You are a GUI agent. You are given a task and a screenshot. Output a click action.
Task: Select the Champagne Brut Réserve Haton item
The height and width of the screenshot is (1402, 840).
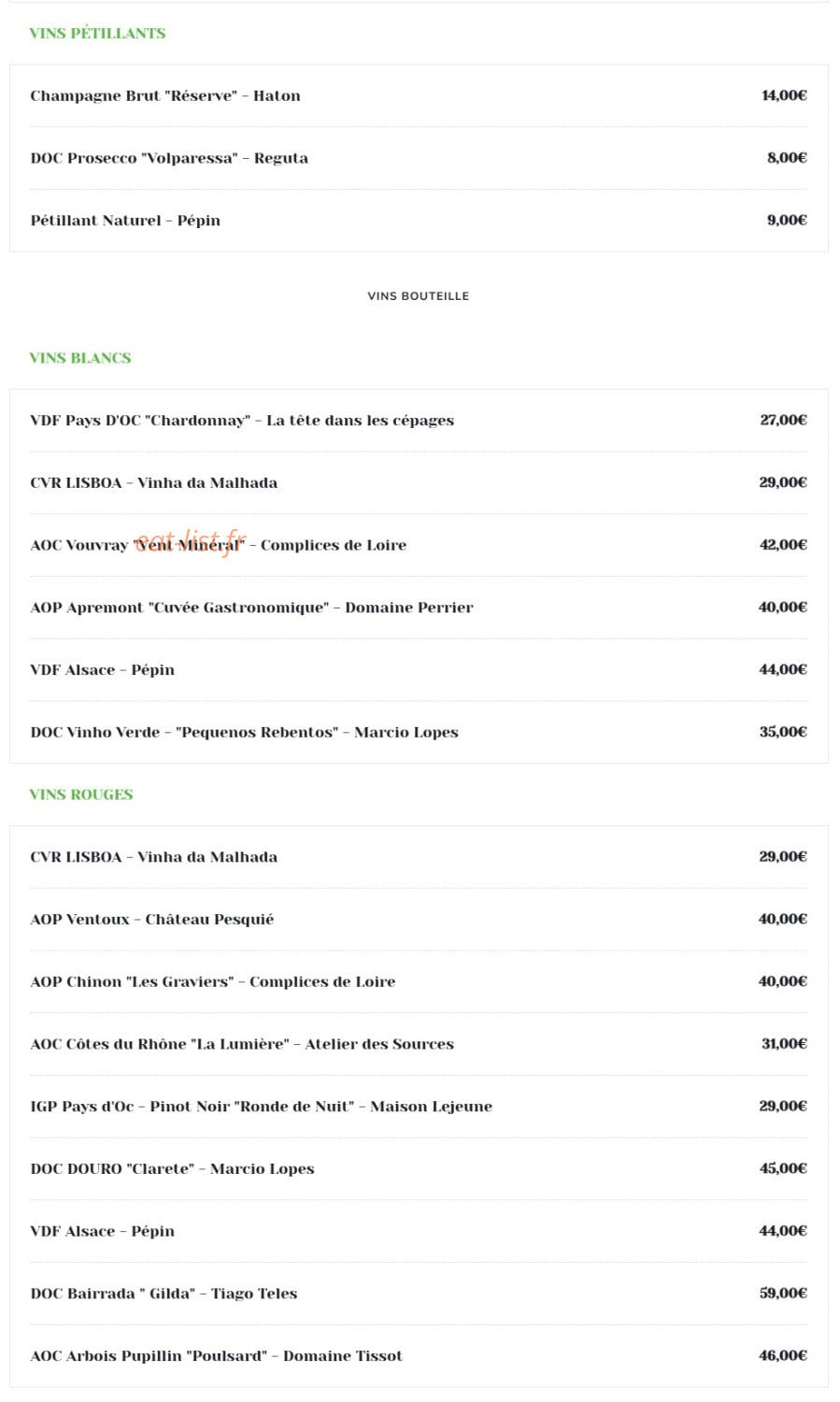pyautogui.click(x=419, y=95)
